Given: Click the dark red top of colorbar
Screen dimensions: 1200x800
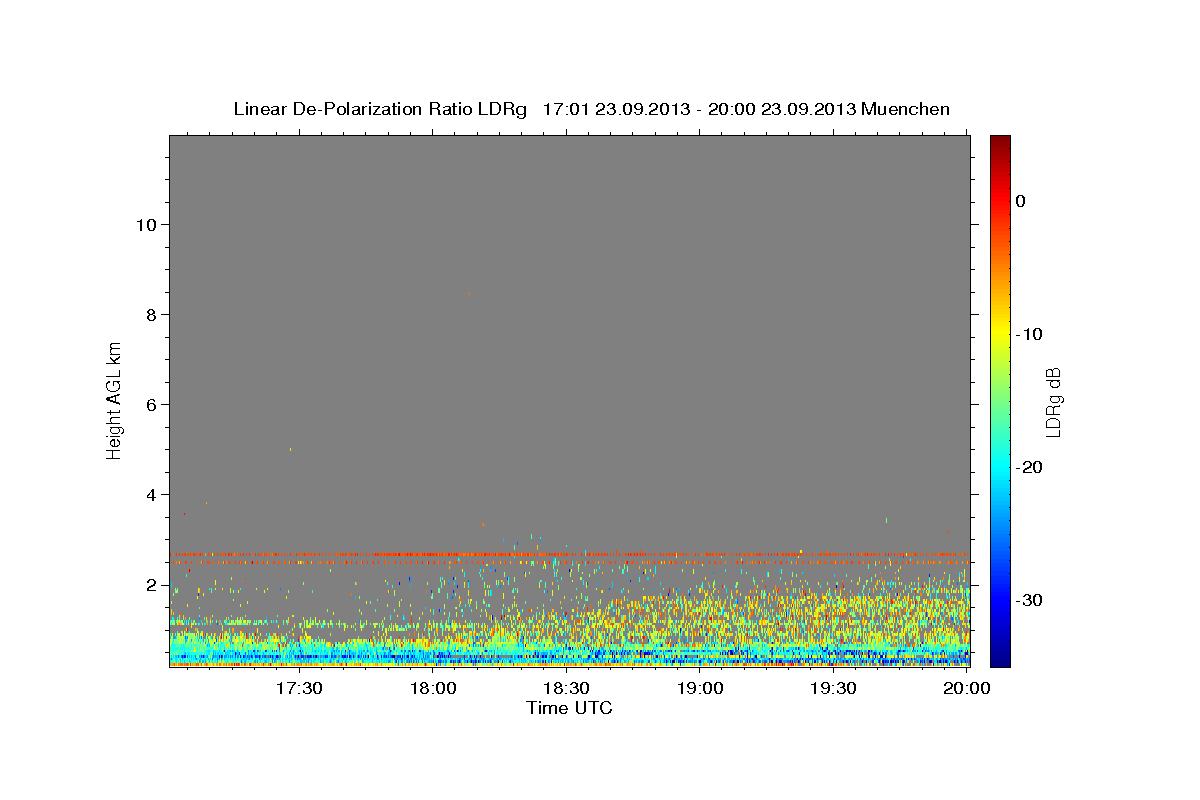Looking at the screenshot, I should coord(1000,145).
